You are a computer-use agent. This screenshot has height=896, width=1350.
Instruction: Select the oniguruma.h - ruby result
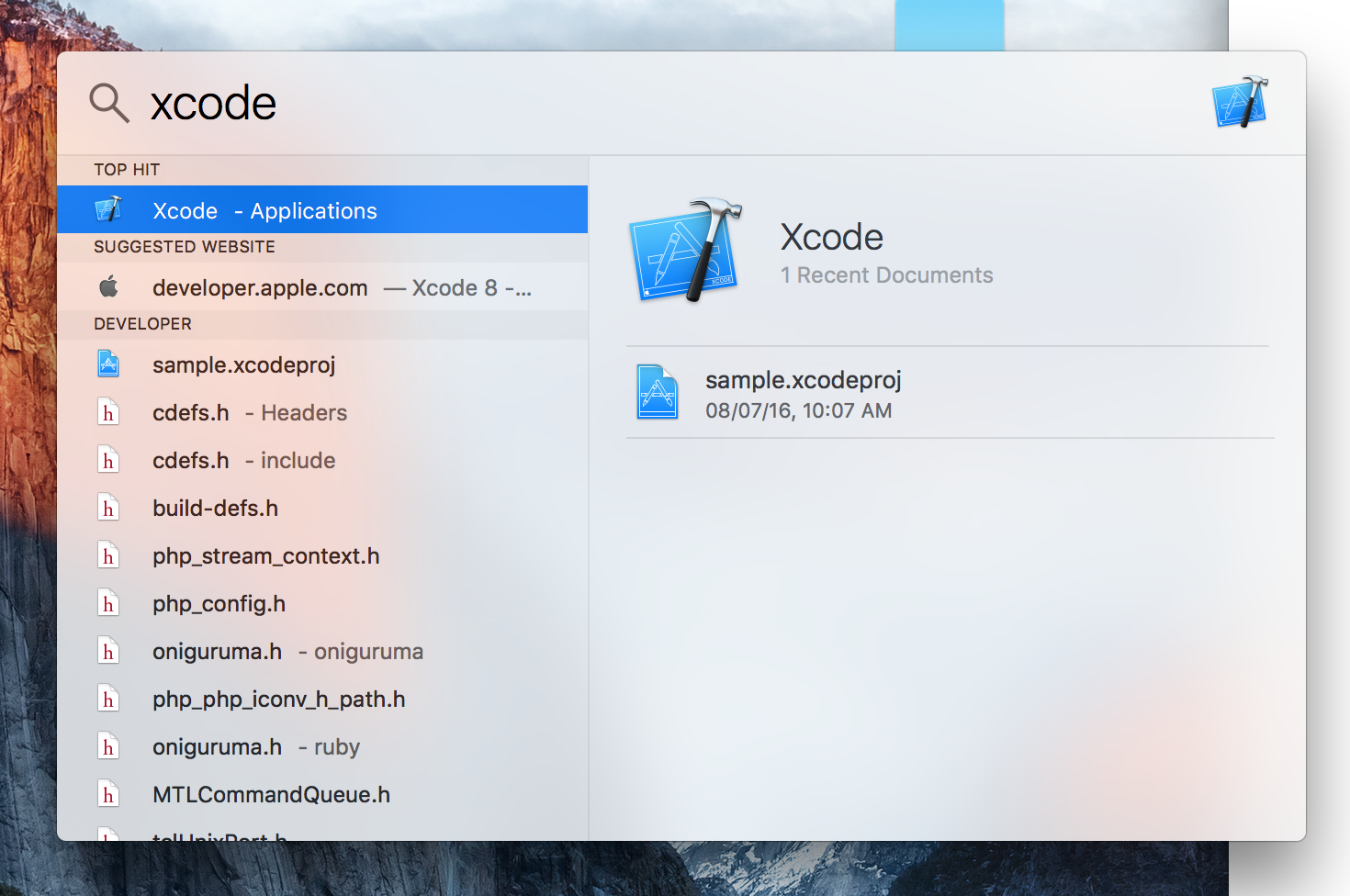255,746
